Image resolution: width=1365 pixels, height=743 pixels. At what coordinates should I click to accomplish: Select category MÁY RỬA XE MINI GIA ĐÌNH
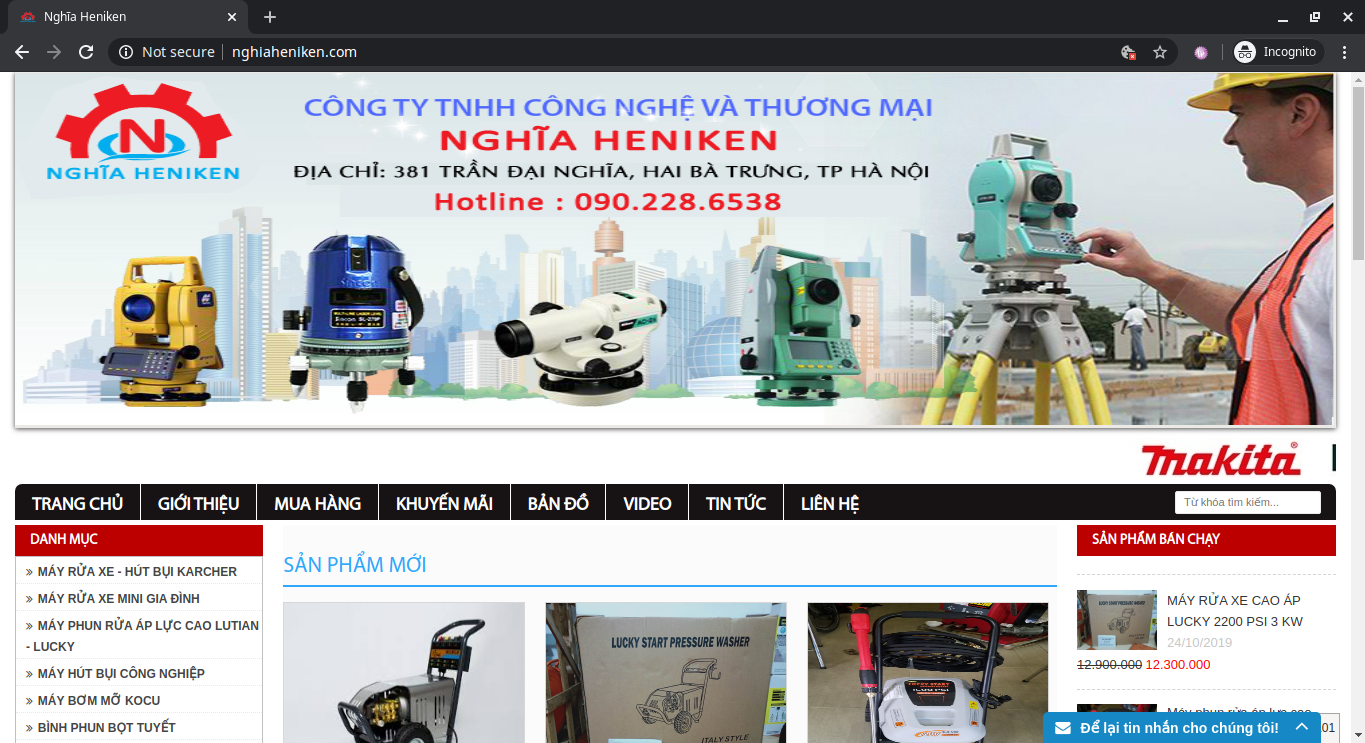coord(119,599)
